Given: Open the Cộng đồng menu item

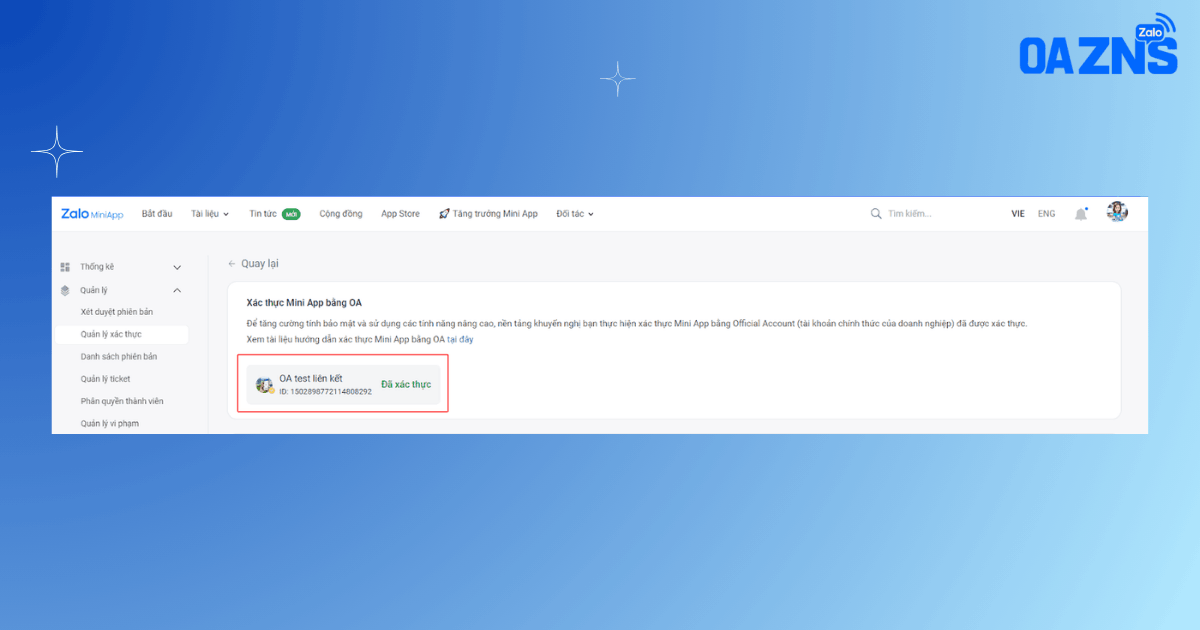Looking at the screenshot, I should coord(341,214).
